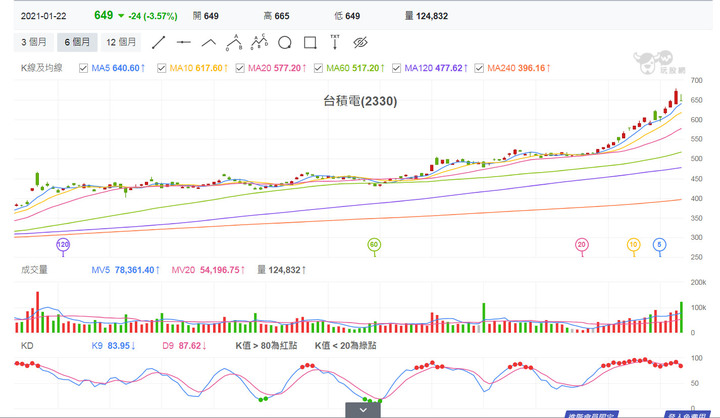Click the blue 5 marker on chart
This screenshot has width=720, height=418.
[659, 245]
